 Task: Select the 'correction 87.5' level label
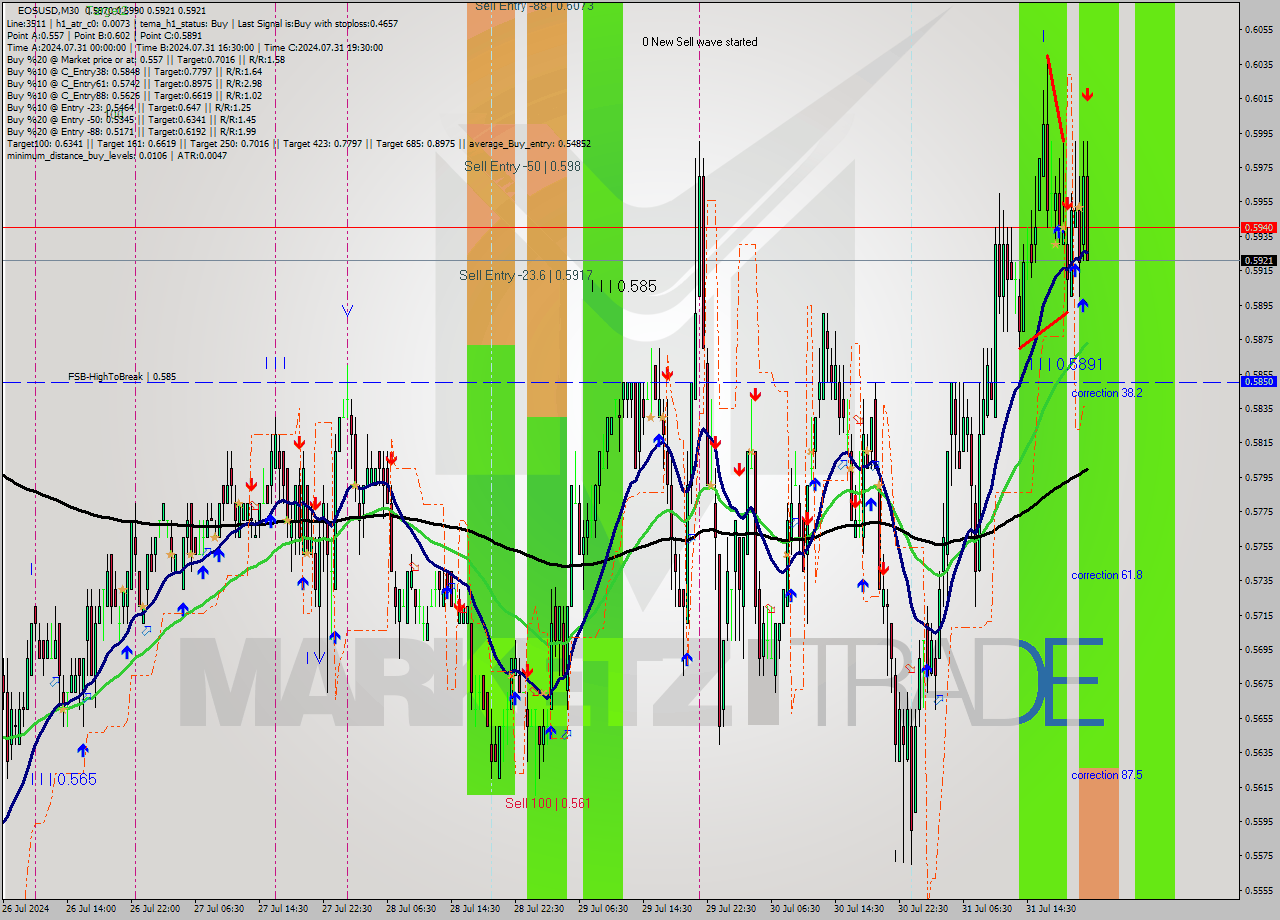pos(1106,775)
